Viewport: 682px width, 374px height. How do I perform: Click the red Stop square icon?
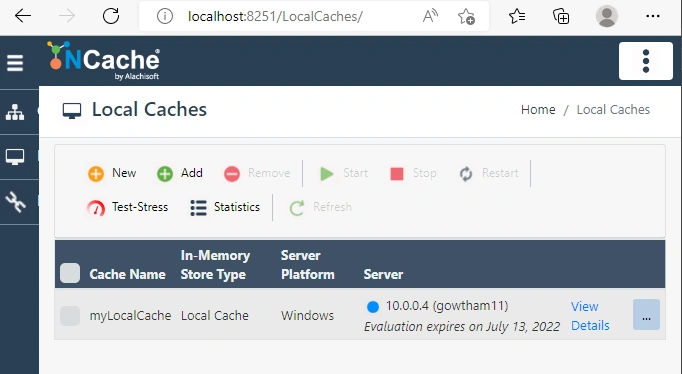(397, 174)
